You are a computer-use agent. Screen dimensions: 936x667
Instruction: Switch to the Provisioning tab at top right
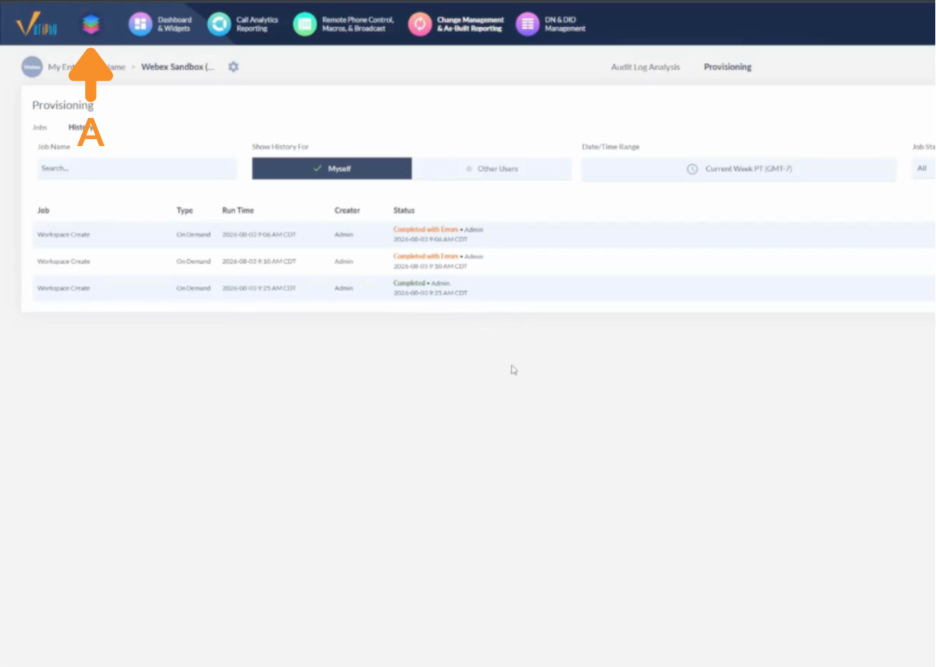coord(728,67)
